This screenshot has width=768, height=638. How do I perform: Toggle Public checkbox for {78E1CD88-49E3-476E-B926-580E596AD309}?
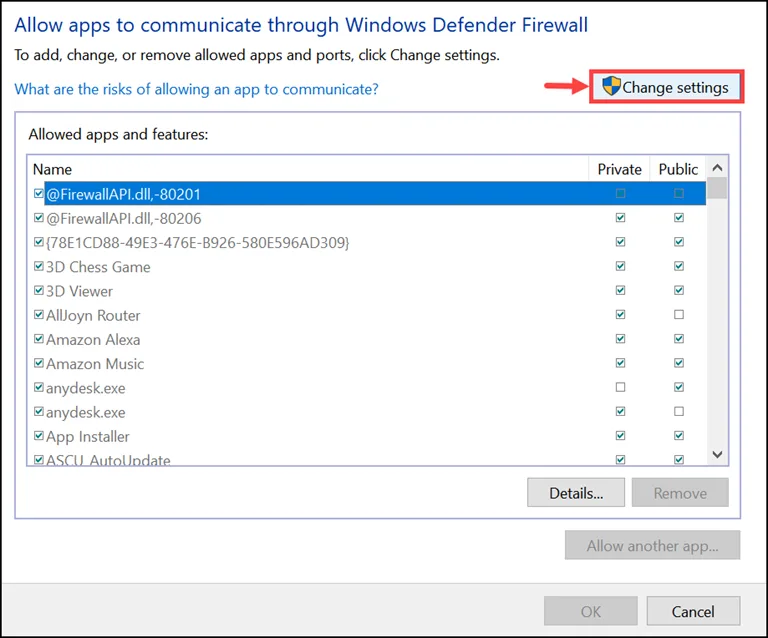[679, 242]
